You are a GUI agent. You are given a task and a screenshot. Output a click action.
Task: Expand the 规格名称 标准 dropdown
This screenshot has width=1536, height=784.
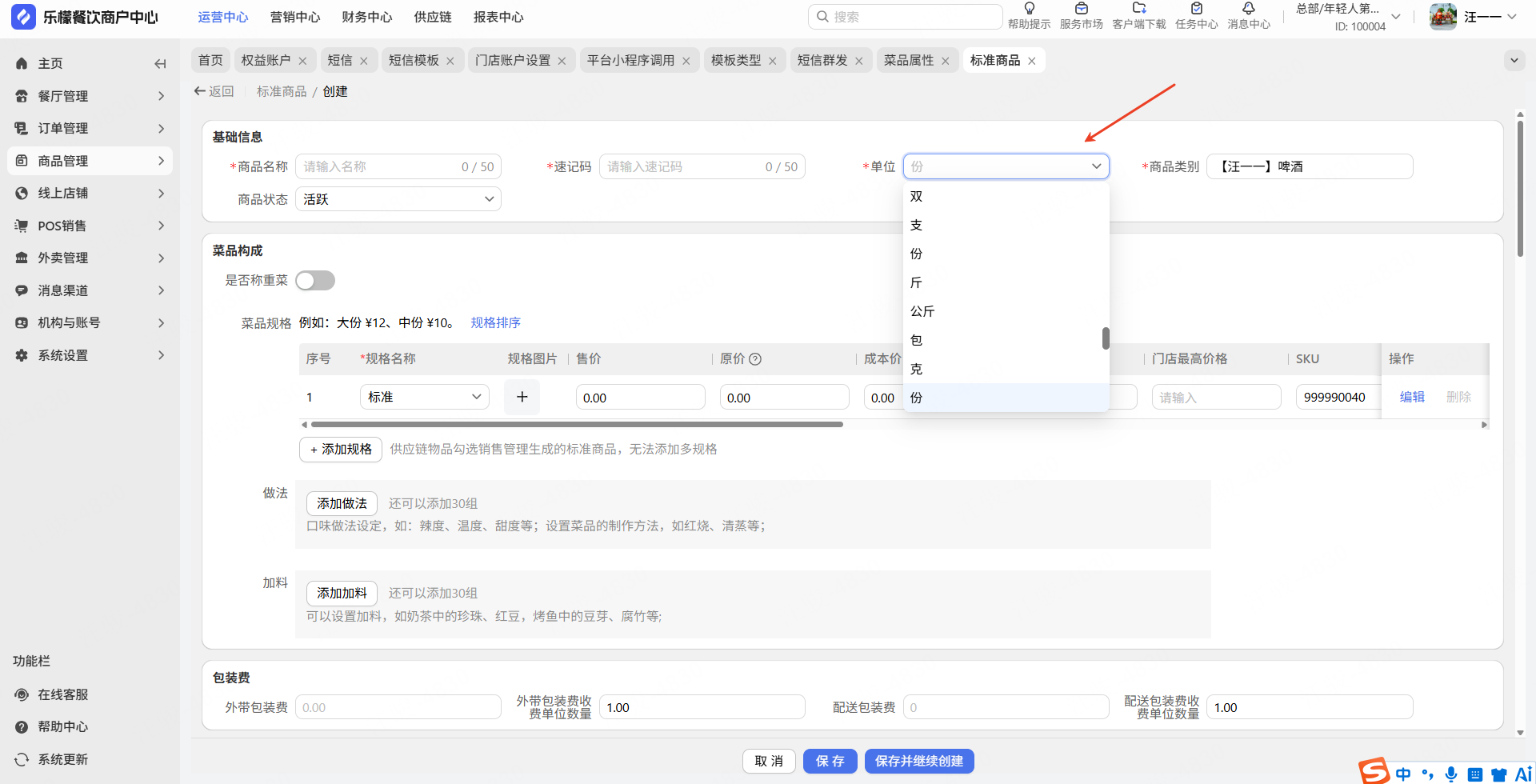pos(424,397)
